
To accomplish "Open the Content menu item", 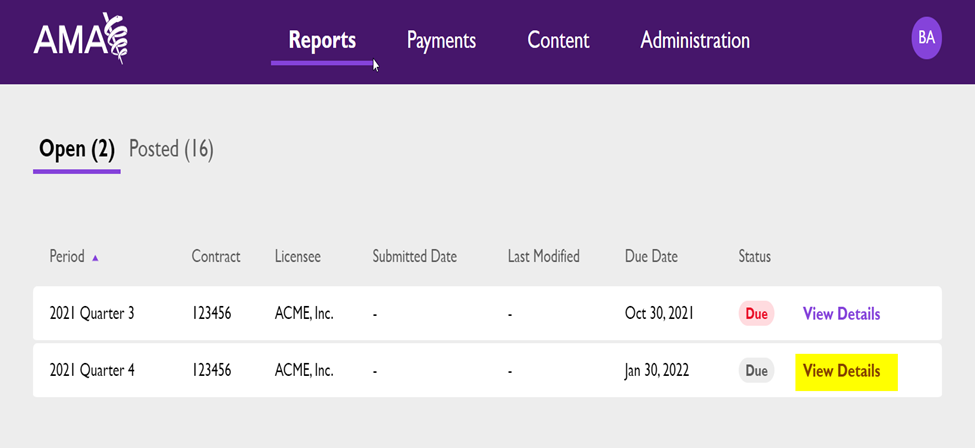I will click(x=558, y=40).
